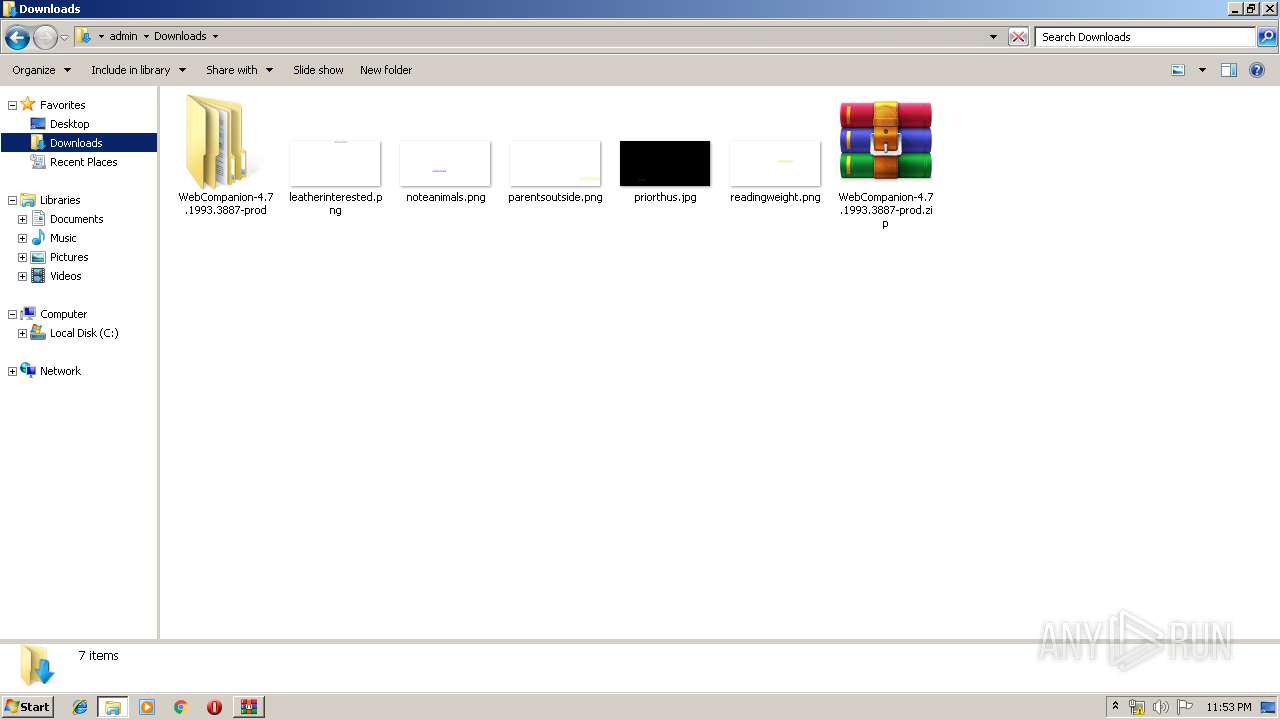Click the Change your view icon
Image resolution: width=1280 pixels, height=720 pixels.
[x=1178, y=70]
